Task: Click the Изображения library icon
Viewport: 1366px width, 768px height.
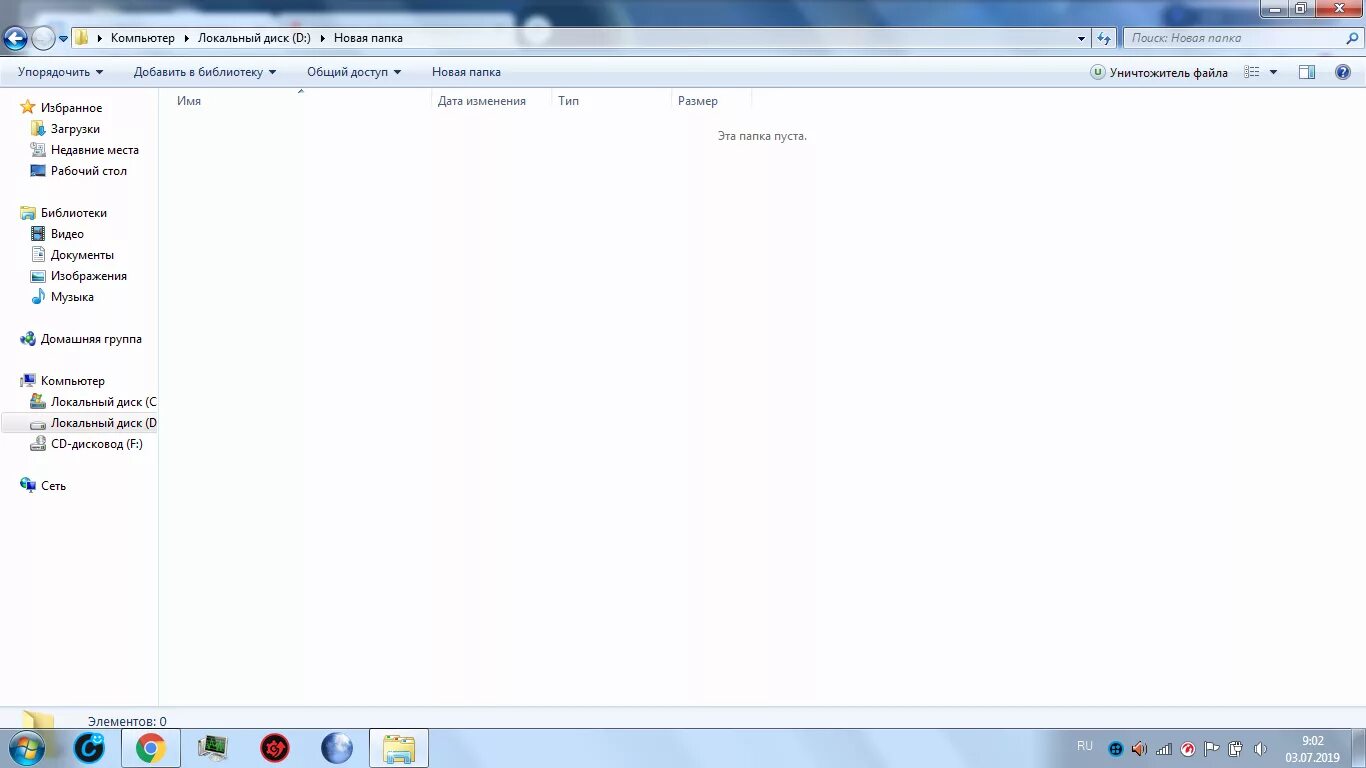Action: point(38,276)
